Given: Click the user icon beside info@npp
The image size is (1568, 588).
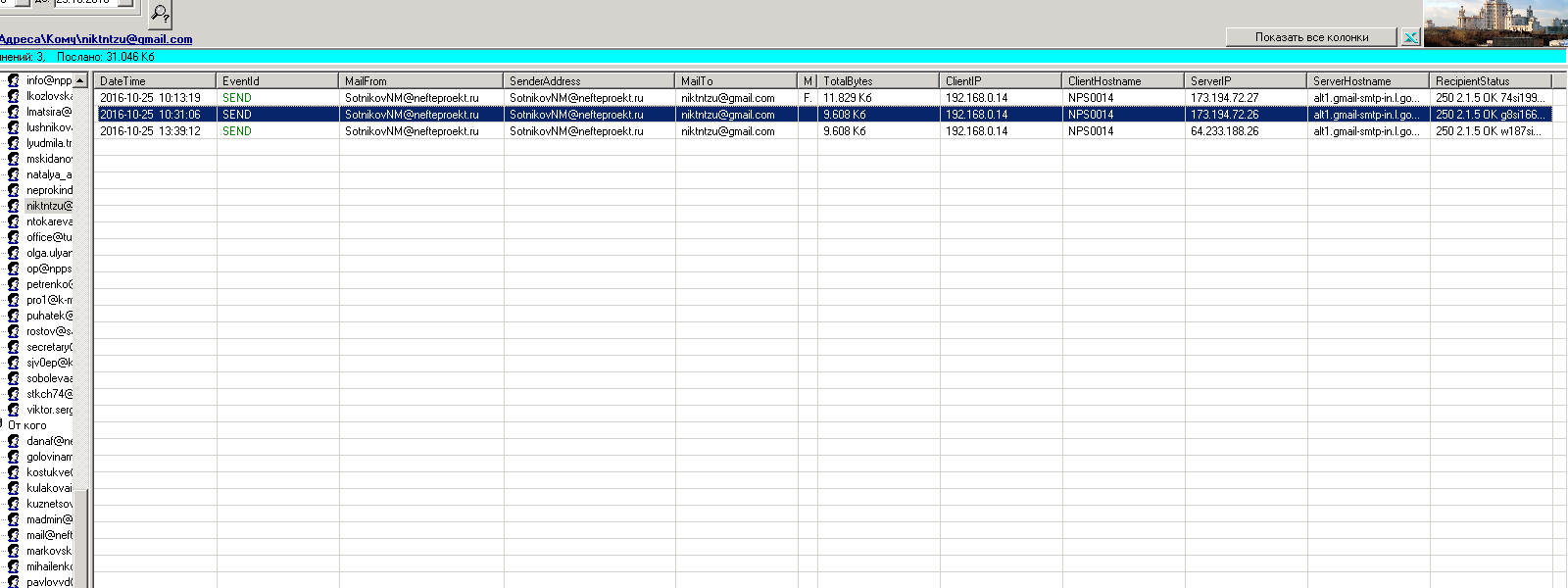Looking at the screenshot, I should (14, 80).
